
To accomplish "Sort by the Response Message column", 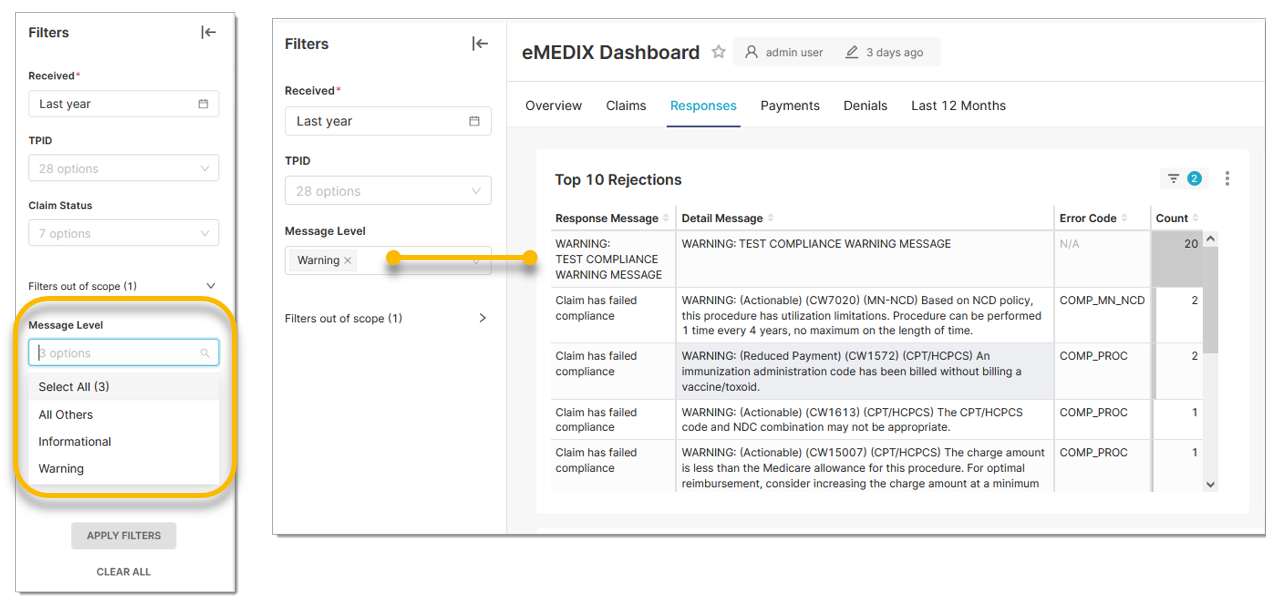I will pyautogui.click(x=607, y=218).
